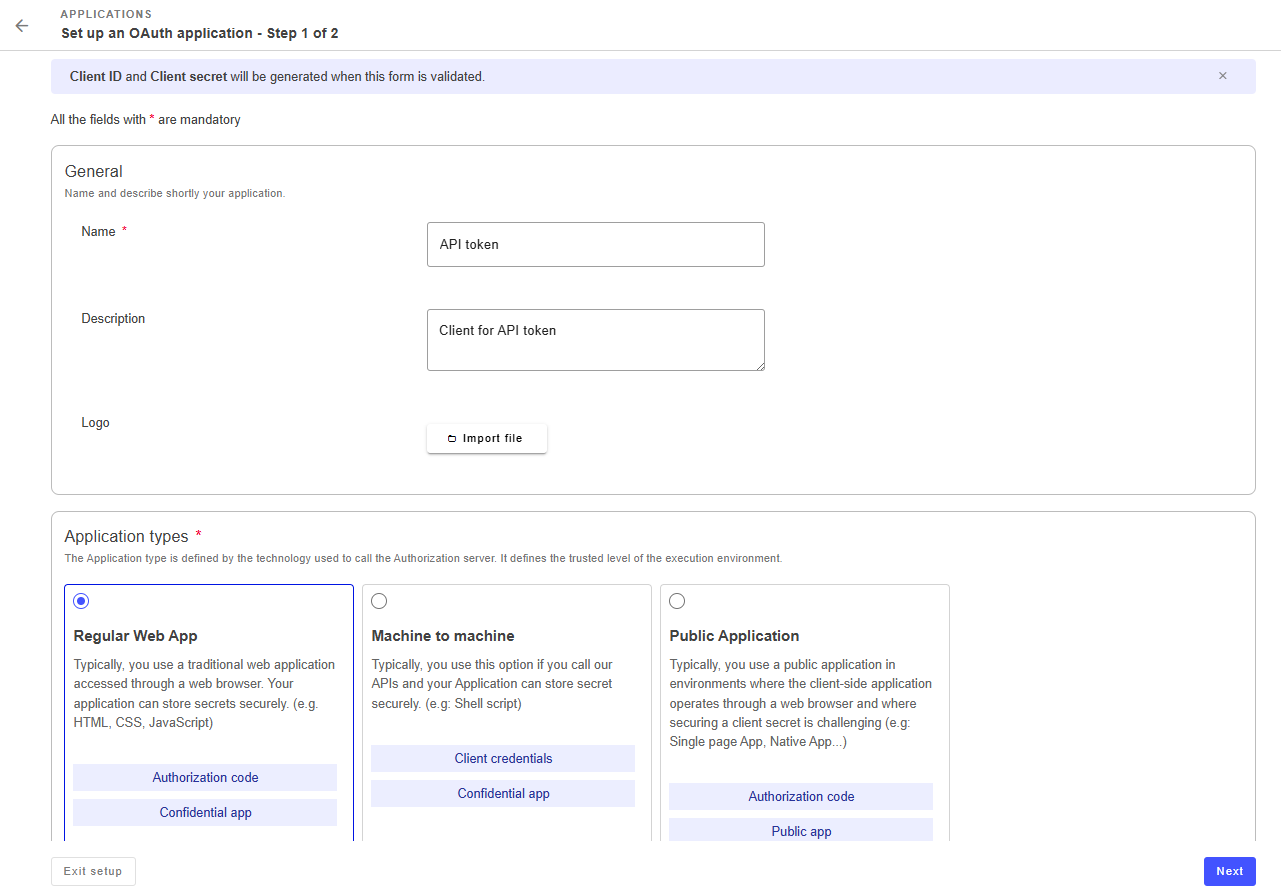Open the Applications breadcrumb label
Viewport: 1281px width, 896px height.
(106, 15)
